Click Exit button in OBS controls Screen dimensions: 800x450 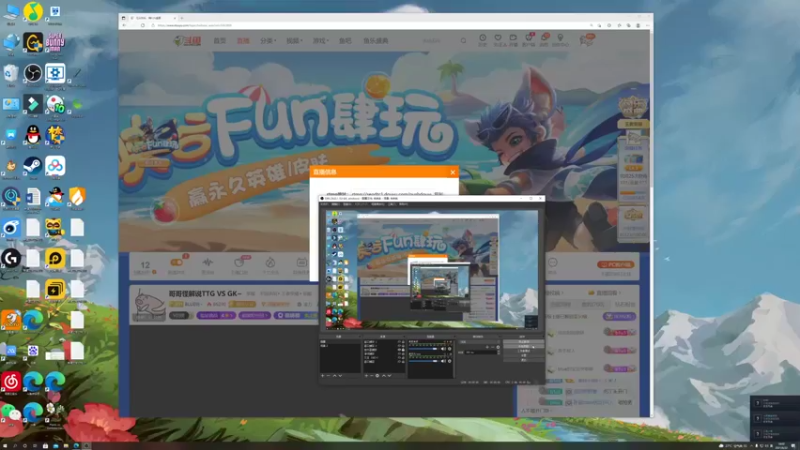point(524,360)
